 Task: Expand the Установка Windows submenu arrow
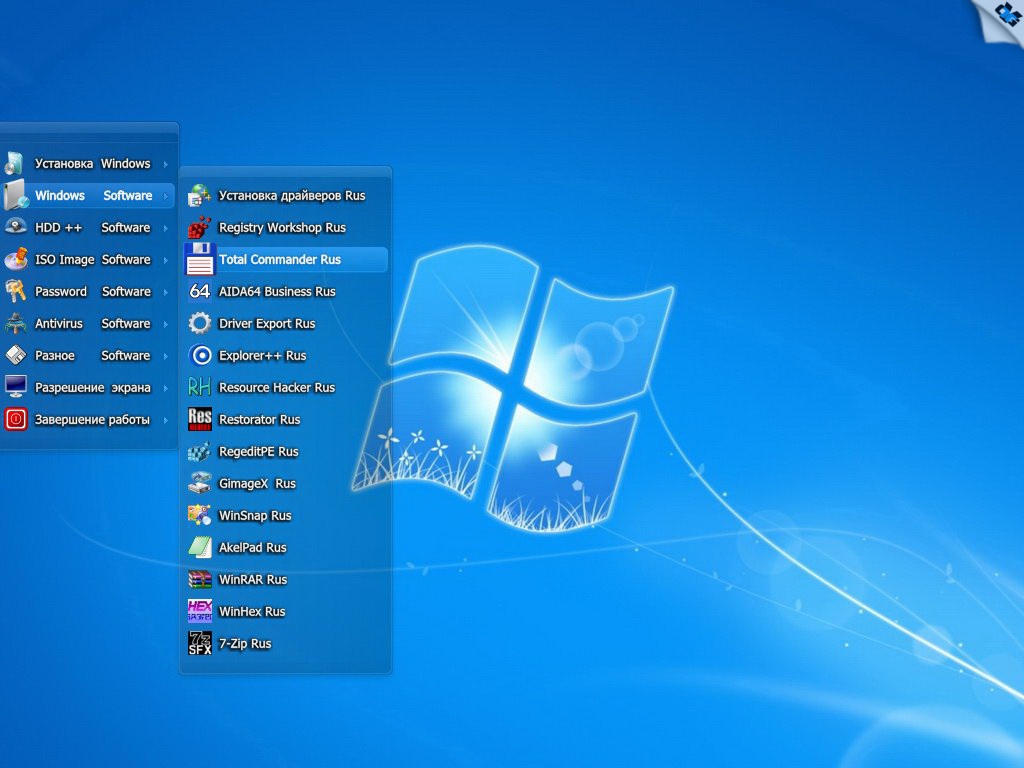pyautogui.click(x=166, y=164)
